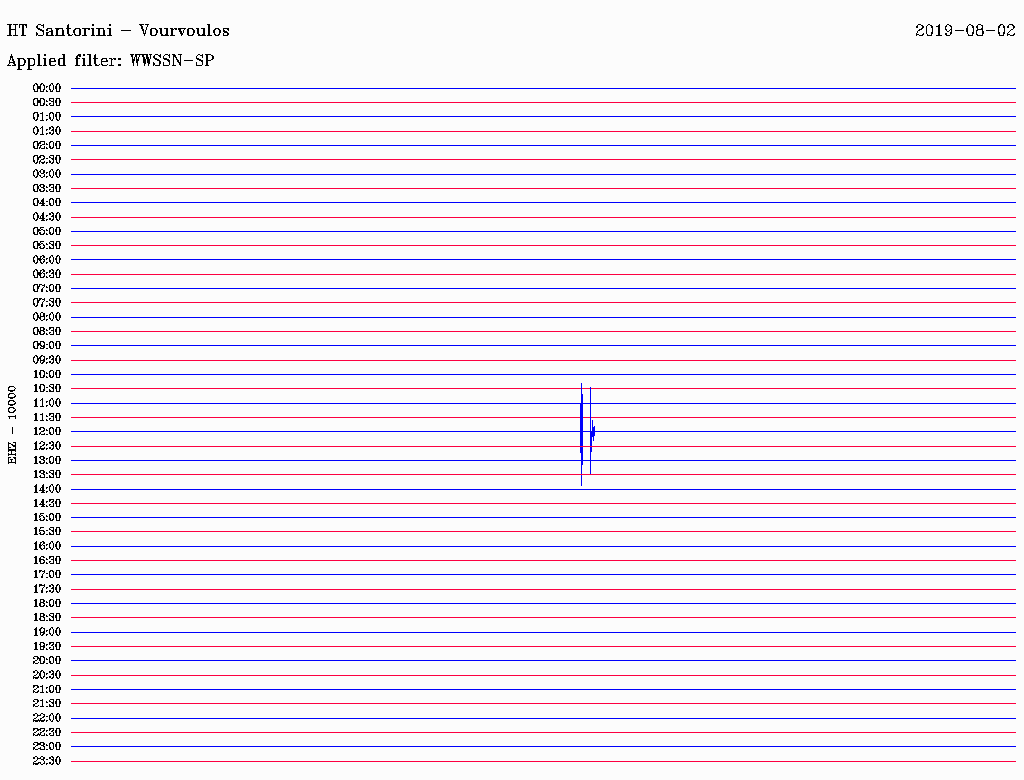The height and width of the screenshot is (780, 1024).
Task: Click the 11:00 time label
Action: tap(47, 403)
